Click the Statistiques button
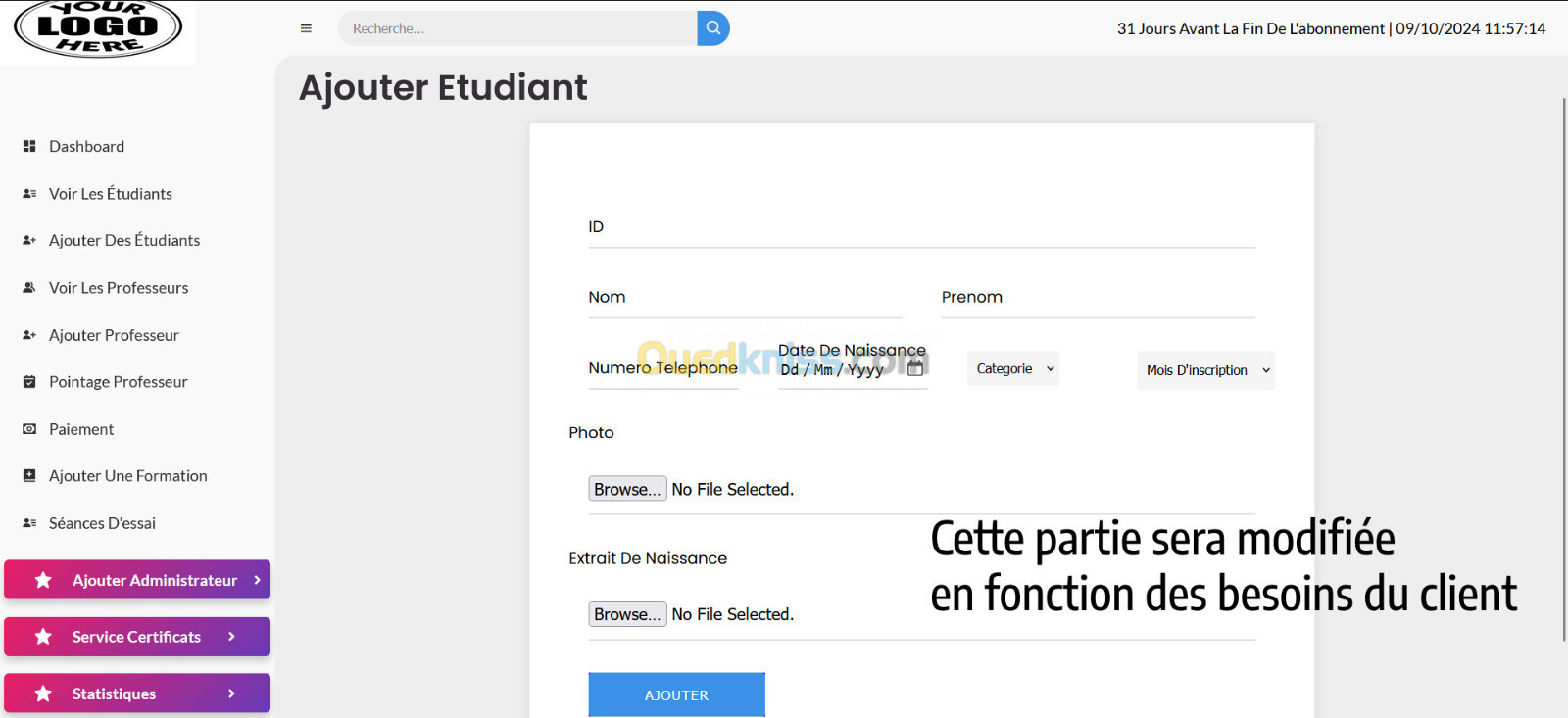 pyautogui.click(x=137, y=694)
